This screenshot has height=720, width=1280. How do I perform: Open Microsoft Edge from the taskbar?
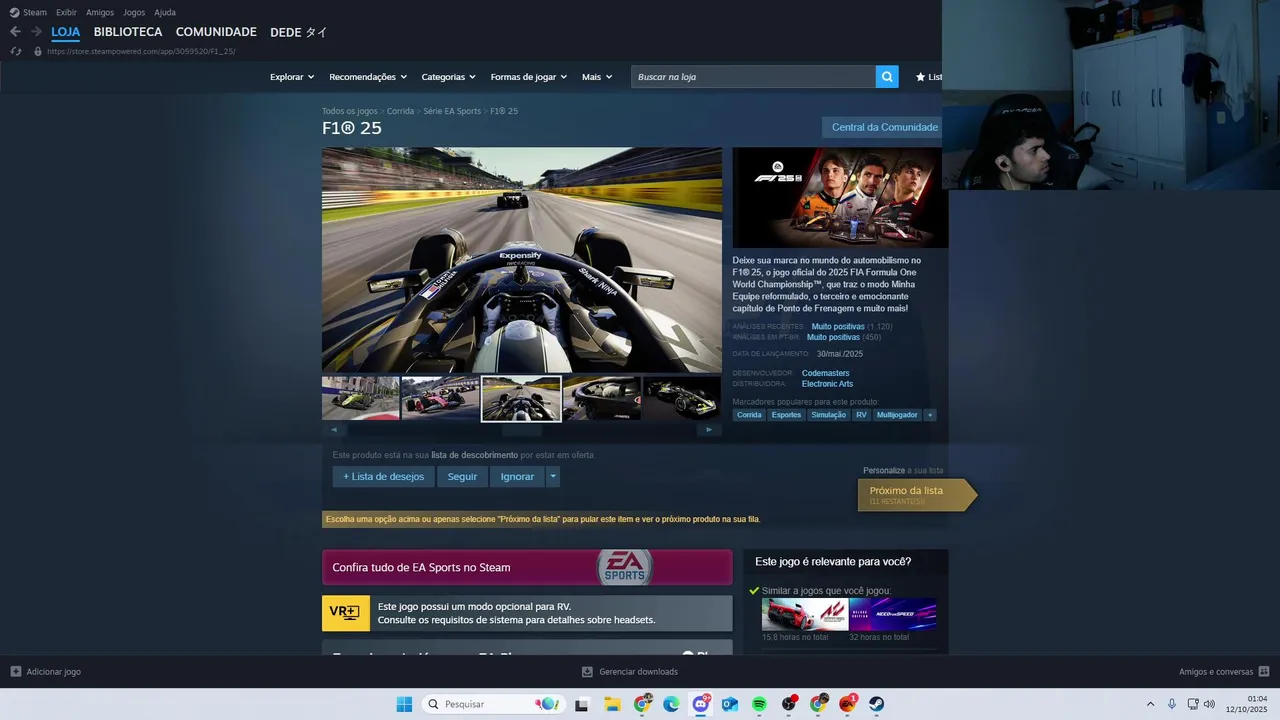click(x=671, y=704)
